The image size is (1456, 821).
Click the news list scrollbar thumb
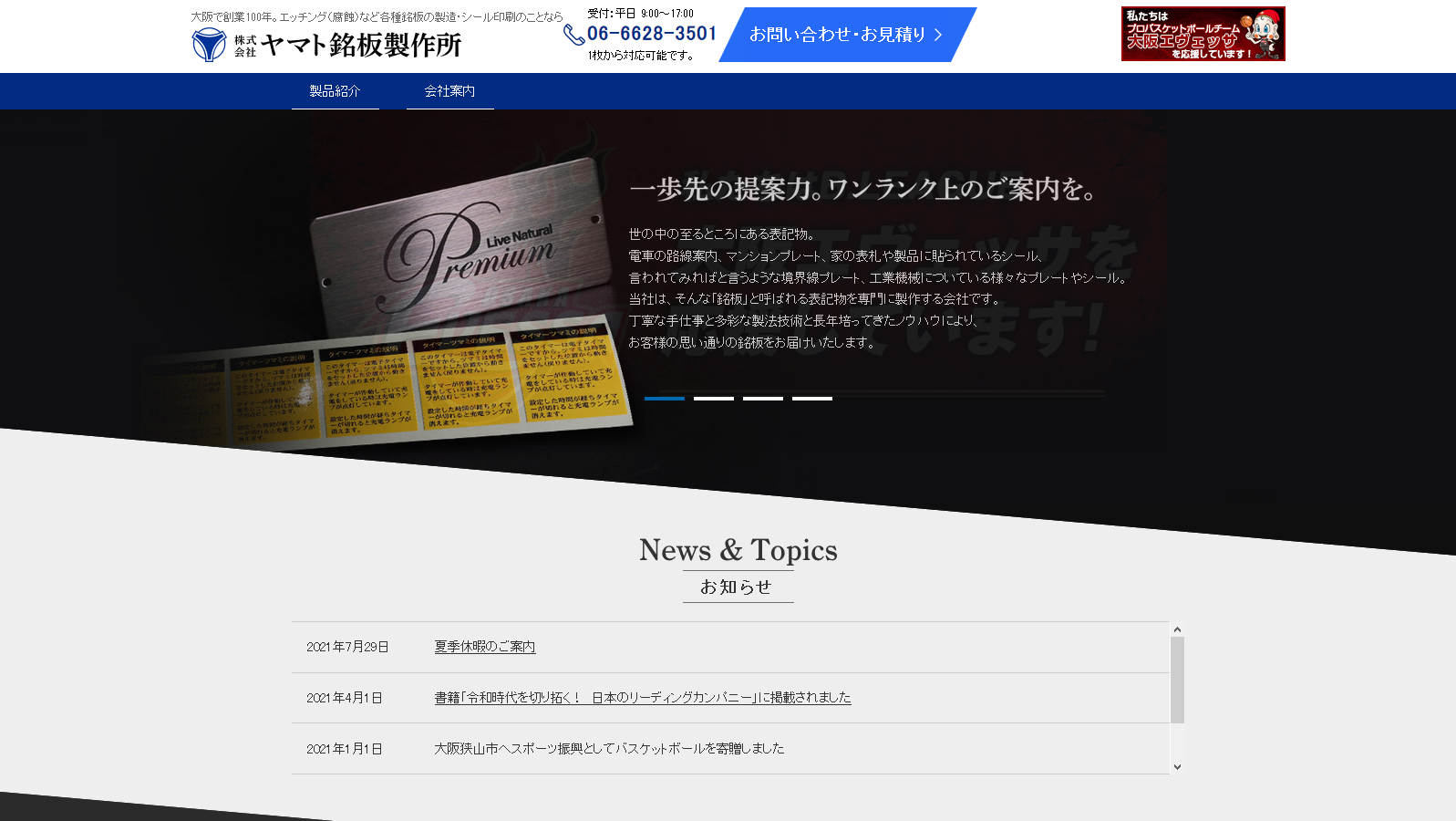tap(1177, 680)
